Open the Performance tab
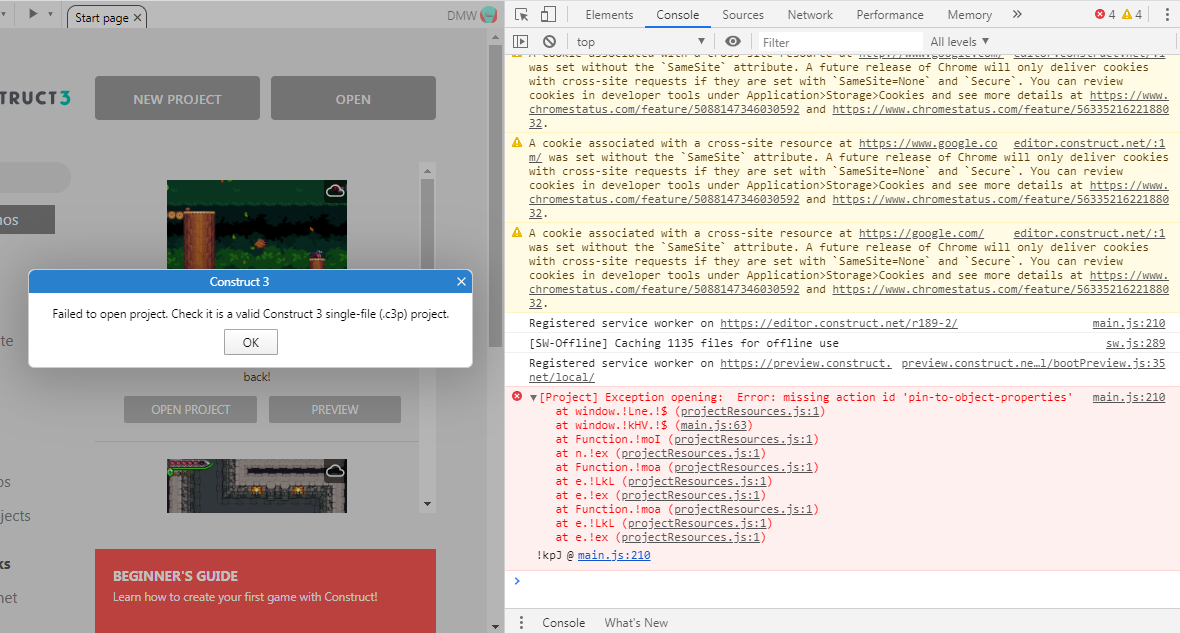The width and height of the screenshot is (1180, 633). [890, 14]
